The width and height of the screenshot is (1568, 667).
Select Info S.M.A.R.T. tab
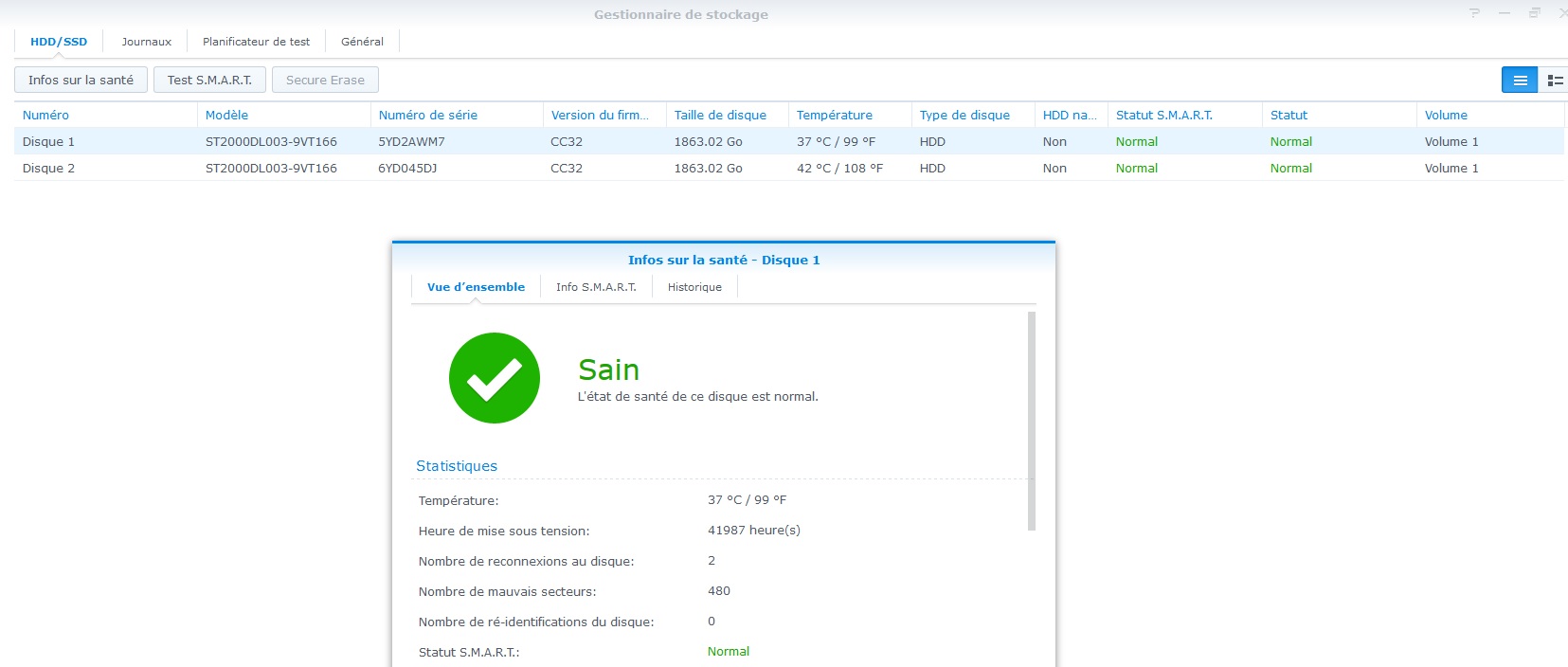pyautogui.click(x=596, y=287)
